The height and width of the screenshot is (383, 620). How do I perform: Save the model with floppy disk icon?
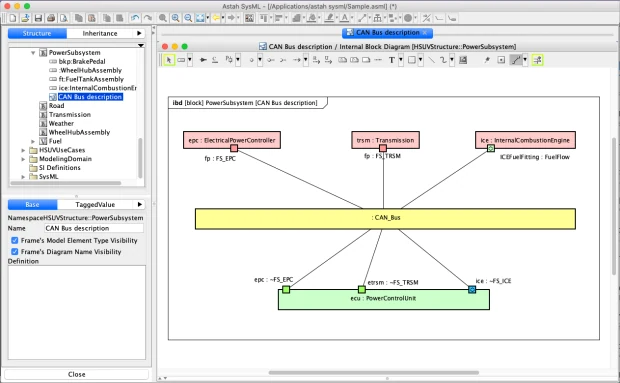point(38,18)
